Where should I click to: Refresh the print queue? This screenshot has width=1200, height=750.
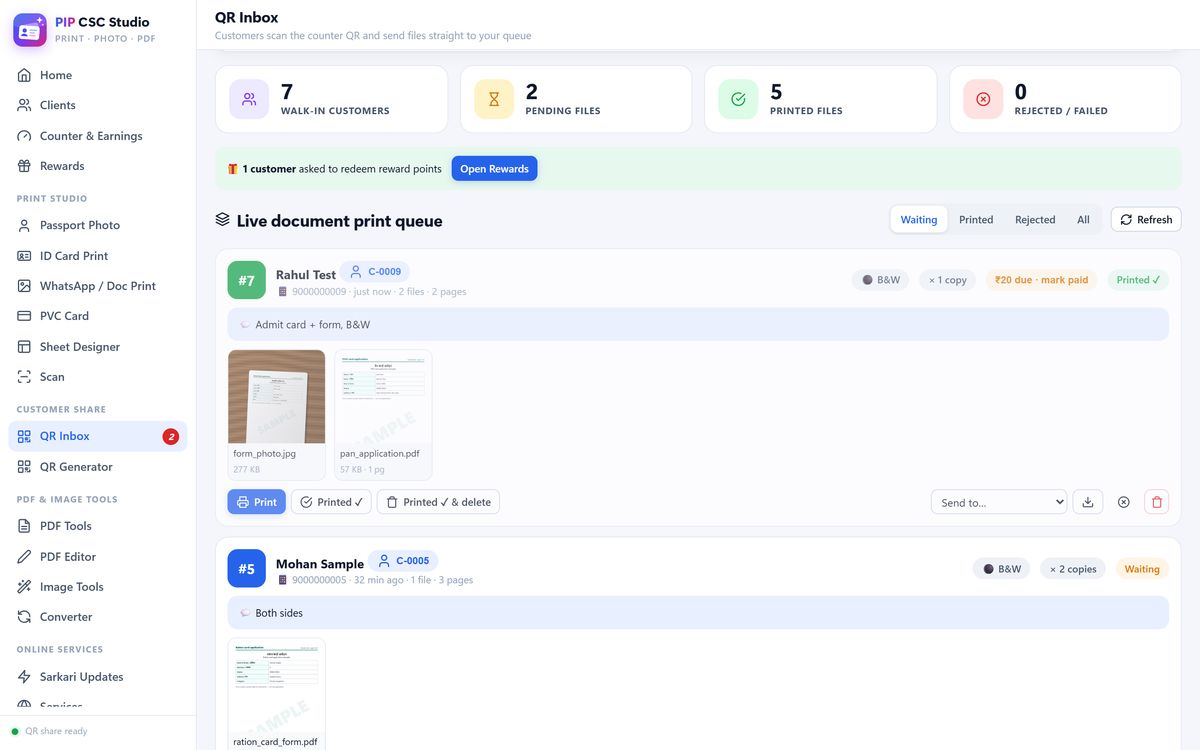(1146, 220)
